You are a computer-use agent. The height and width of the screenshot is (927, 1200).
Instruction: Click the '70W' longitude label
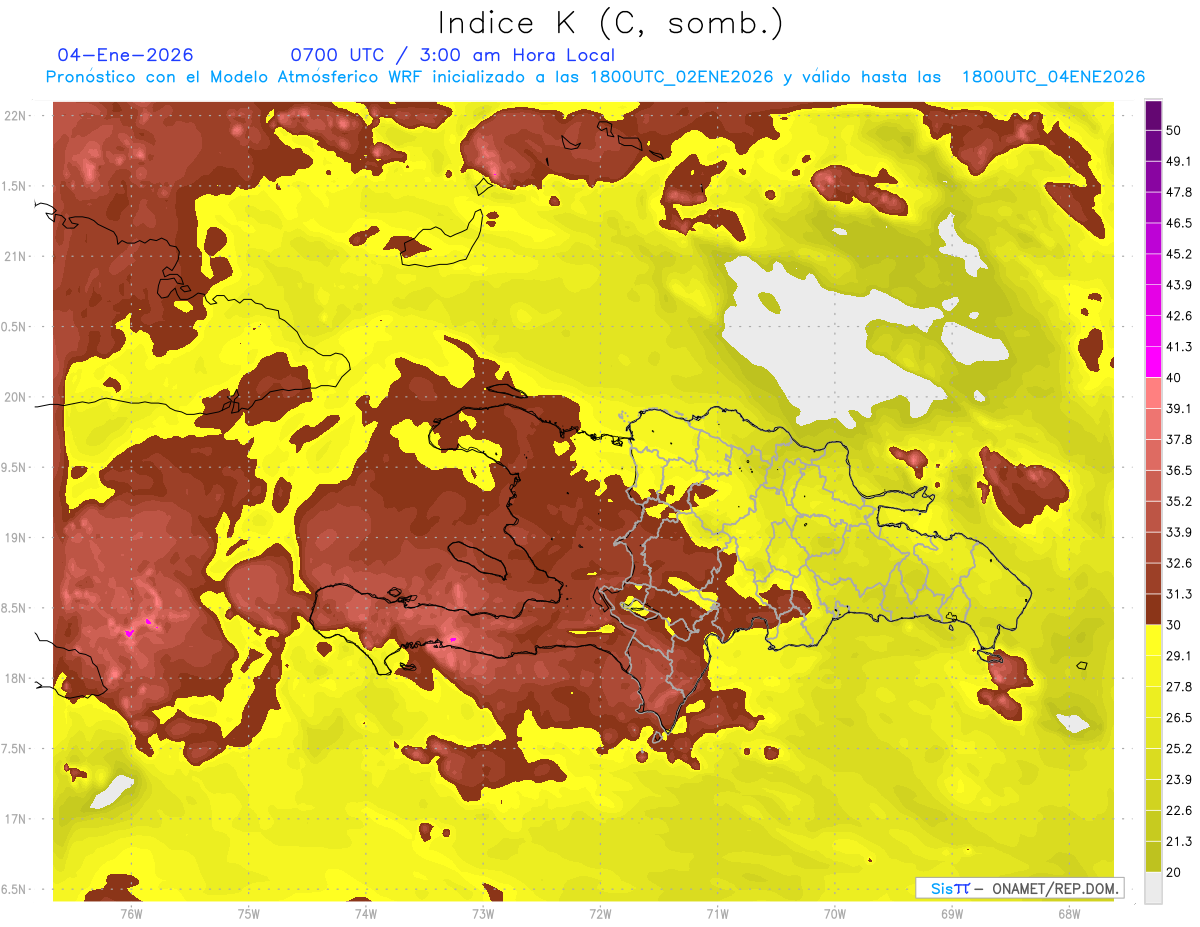tap(835, 914)
